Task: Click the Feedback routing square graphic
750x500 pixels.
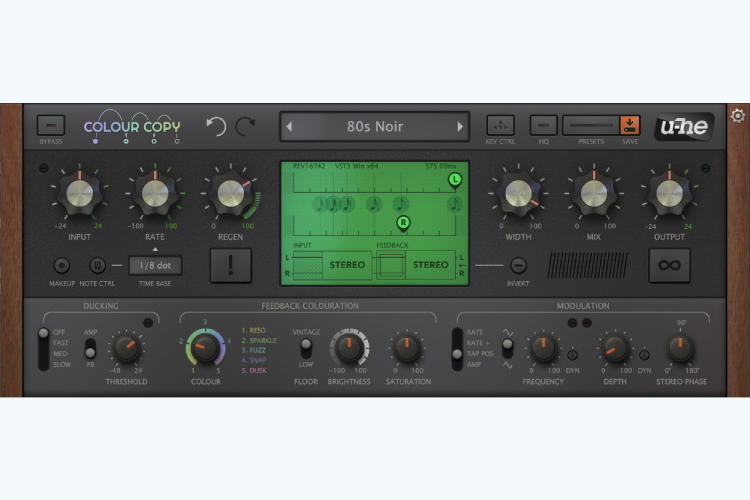Action: click(391, 265)
